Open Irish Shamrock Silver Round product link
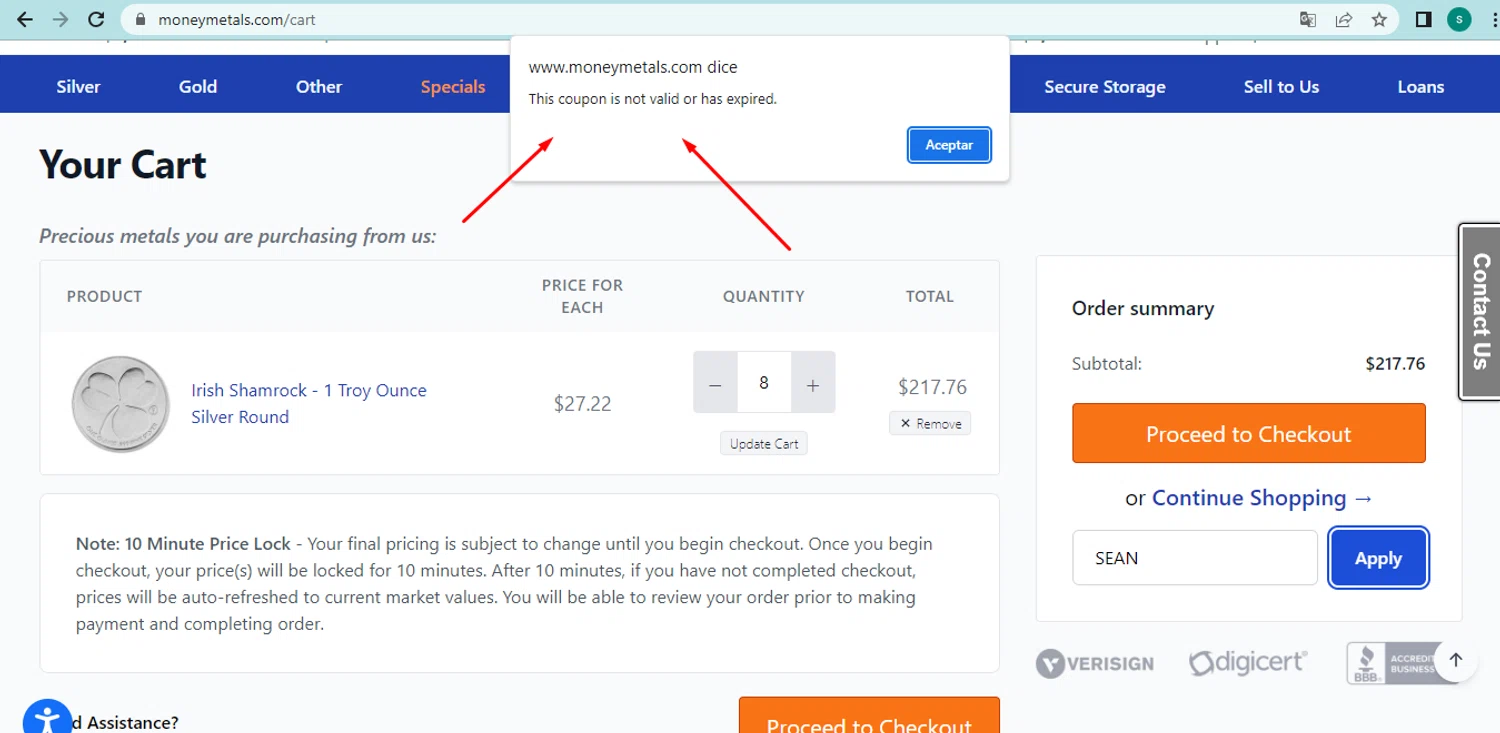This screenshot has height=733, width=1500. tap(309, 404)
